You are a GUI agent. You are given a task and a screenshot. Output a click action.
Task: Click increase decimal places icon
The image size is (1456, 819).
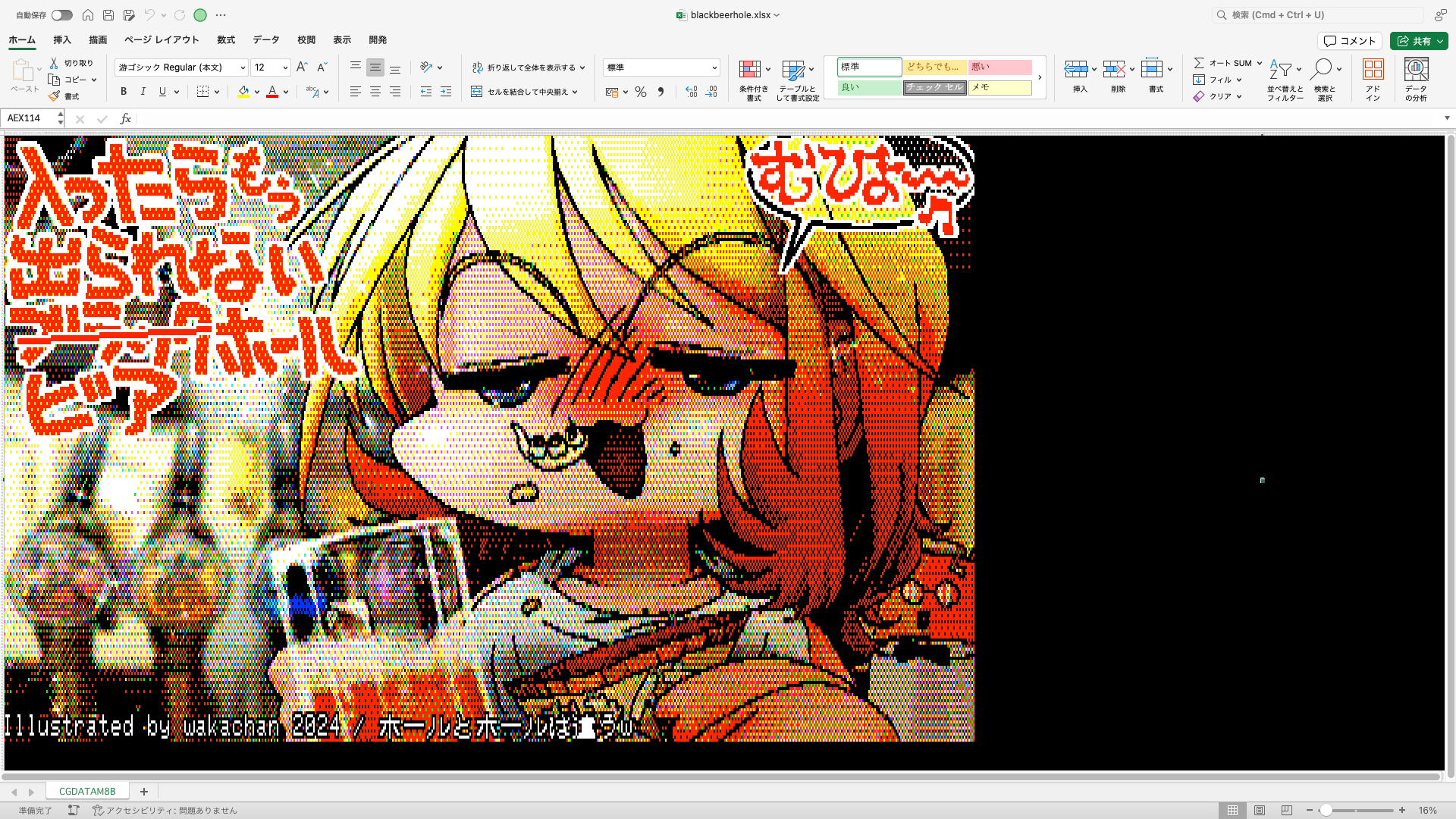click(691, 92)
